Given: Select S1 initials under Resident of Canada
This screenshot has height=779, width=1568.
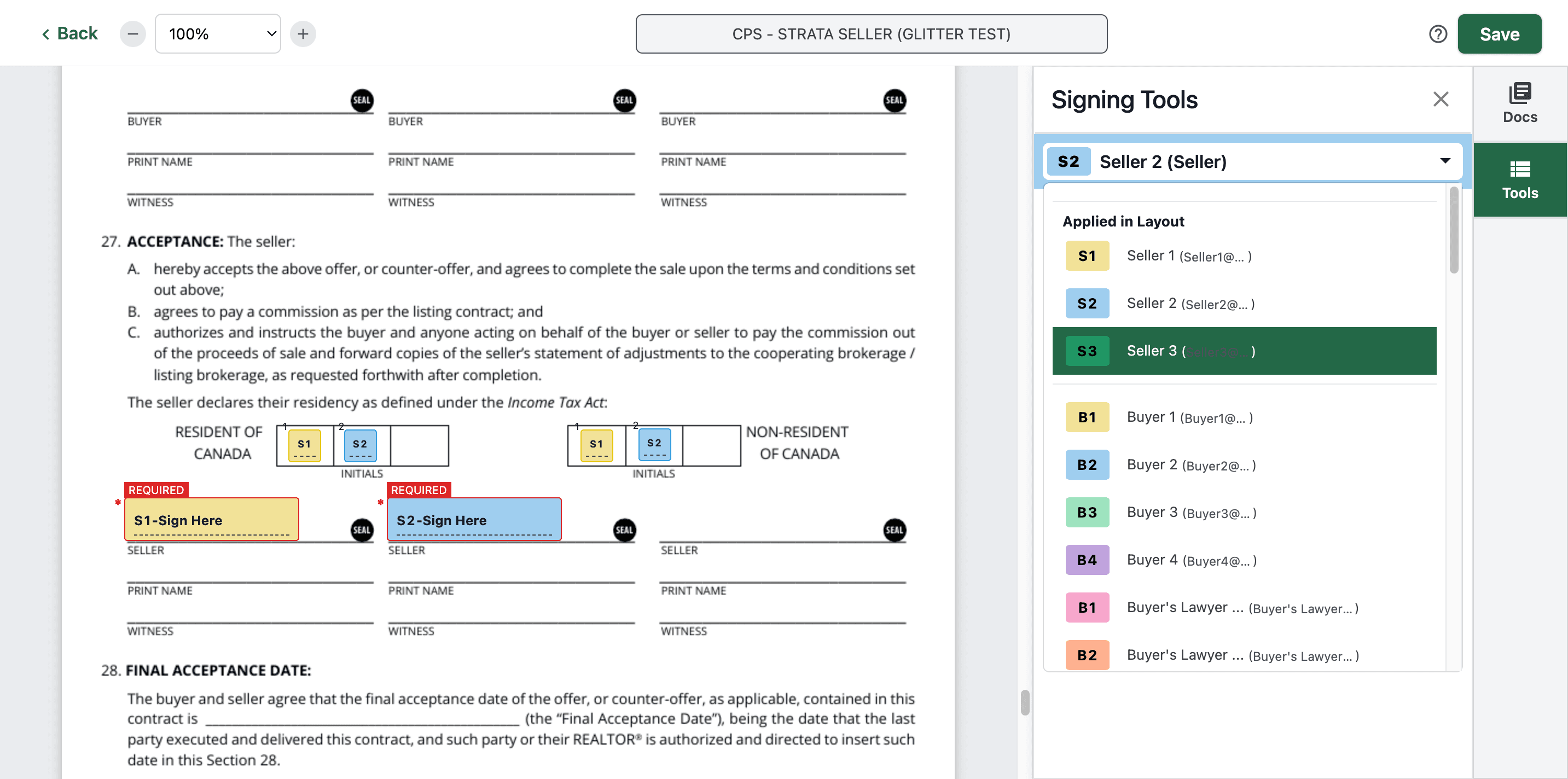Looking at the screenshot, I should pyautogui.click(x=304, y=445).
